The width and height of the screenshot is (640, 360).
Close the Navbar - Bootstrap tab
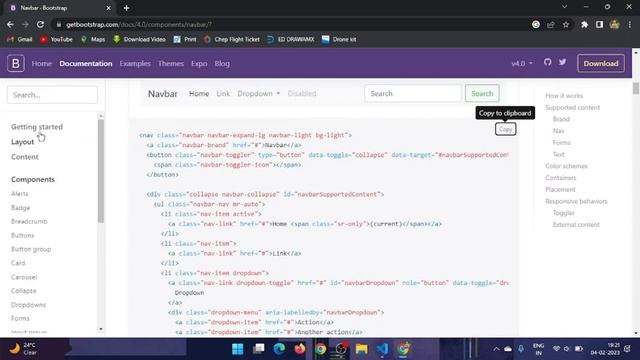[108, 8]
